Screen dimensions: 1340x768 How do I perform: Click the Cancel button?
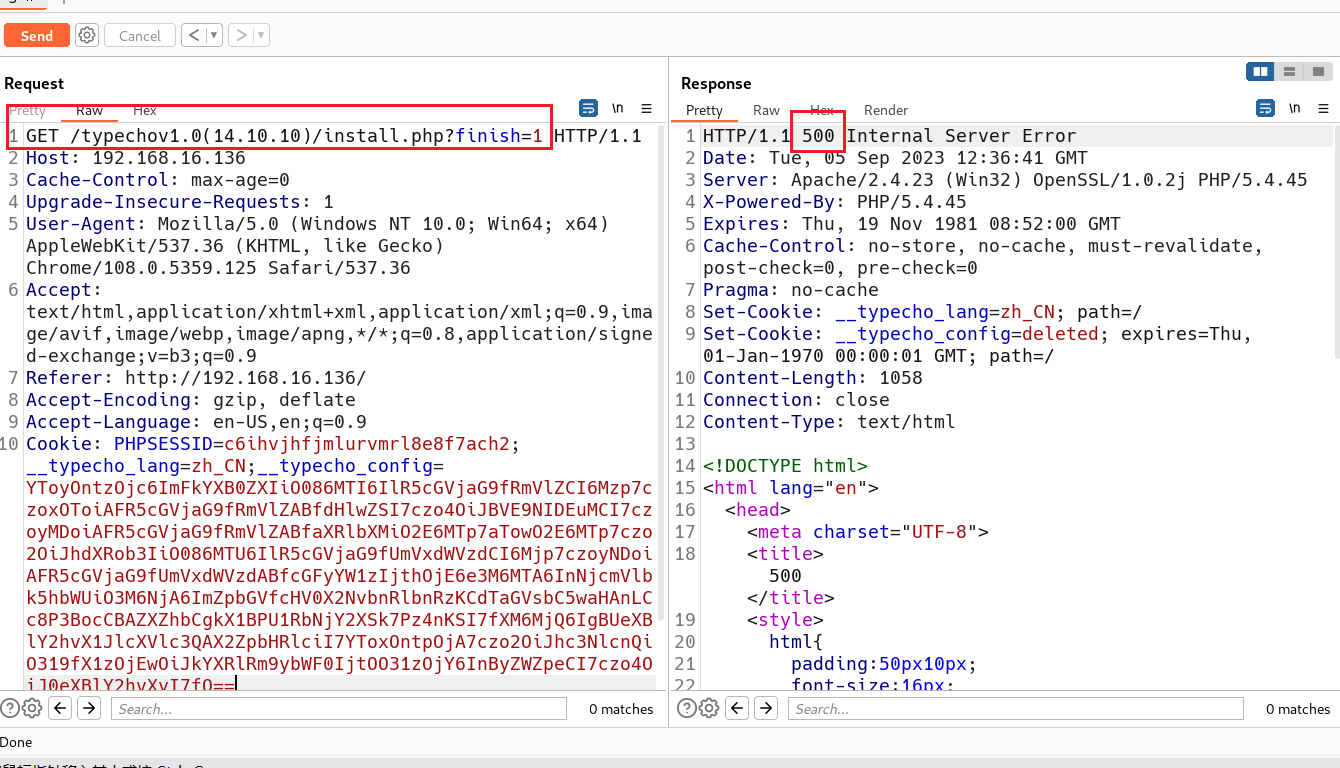coord(140,35)
